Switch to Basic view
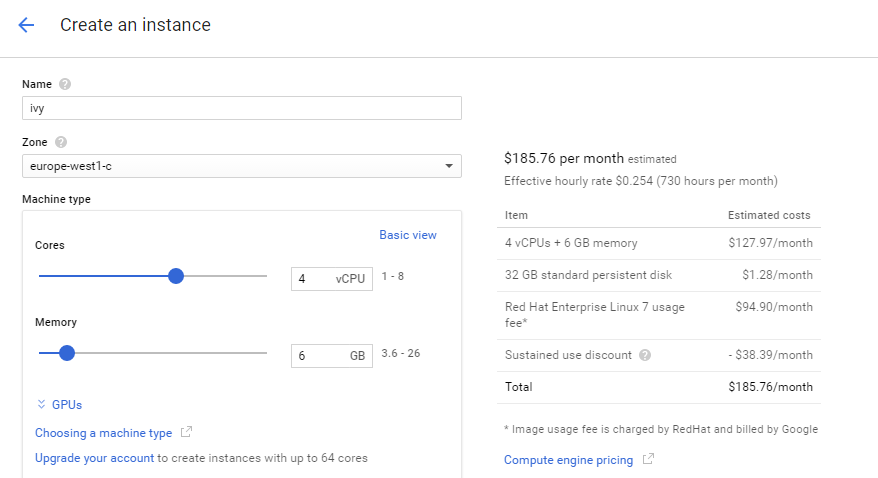This screenshot has width=878, height=478. coord(407,235)
